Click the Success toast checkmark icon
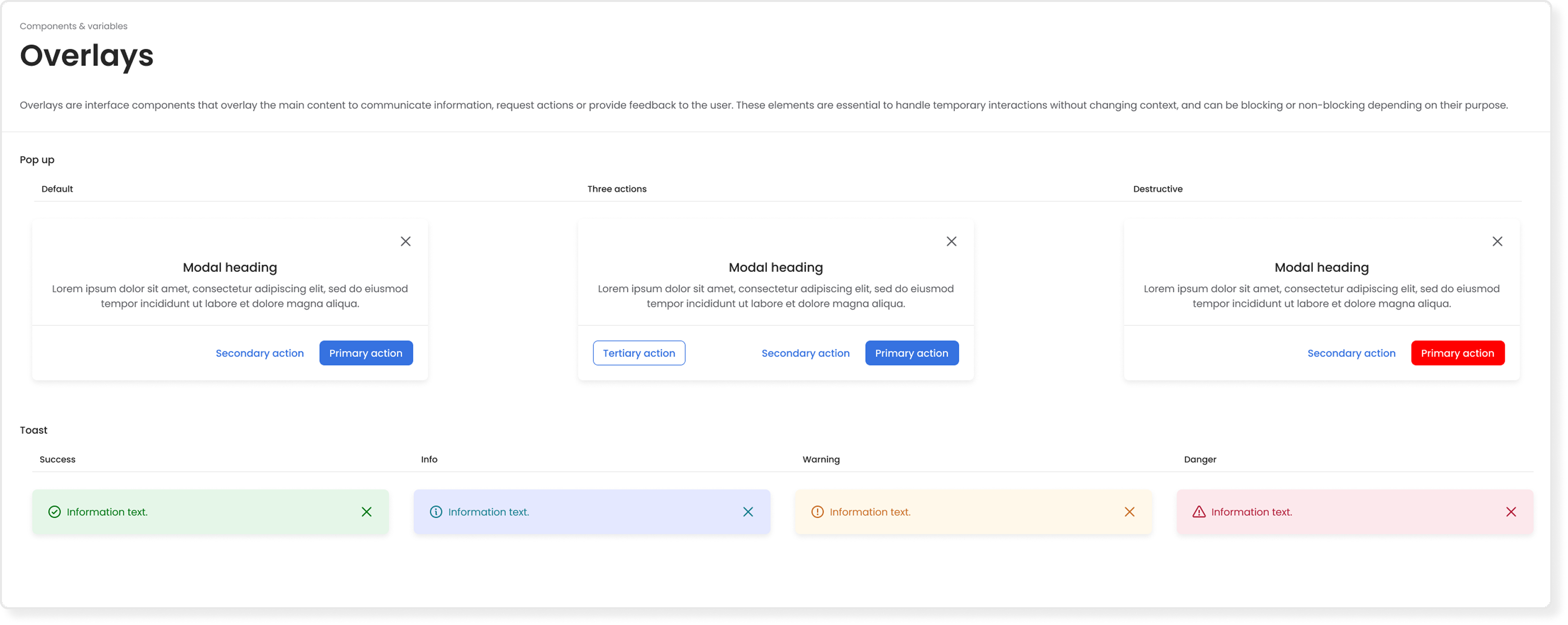Screen dimensions: 1568x625 pyautogui.click(x=54, y=512)
